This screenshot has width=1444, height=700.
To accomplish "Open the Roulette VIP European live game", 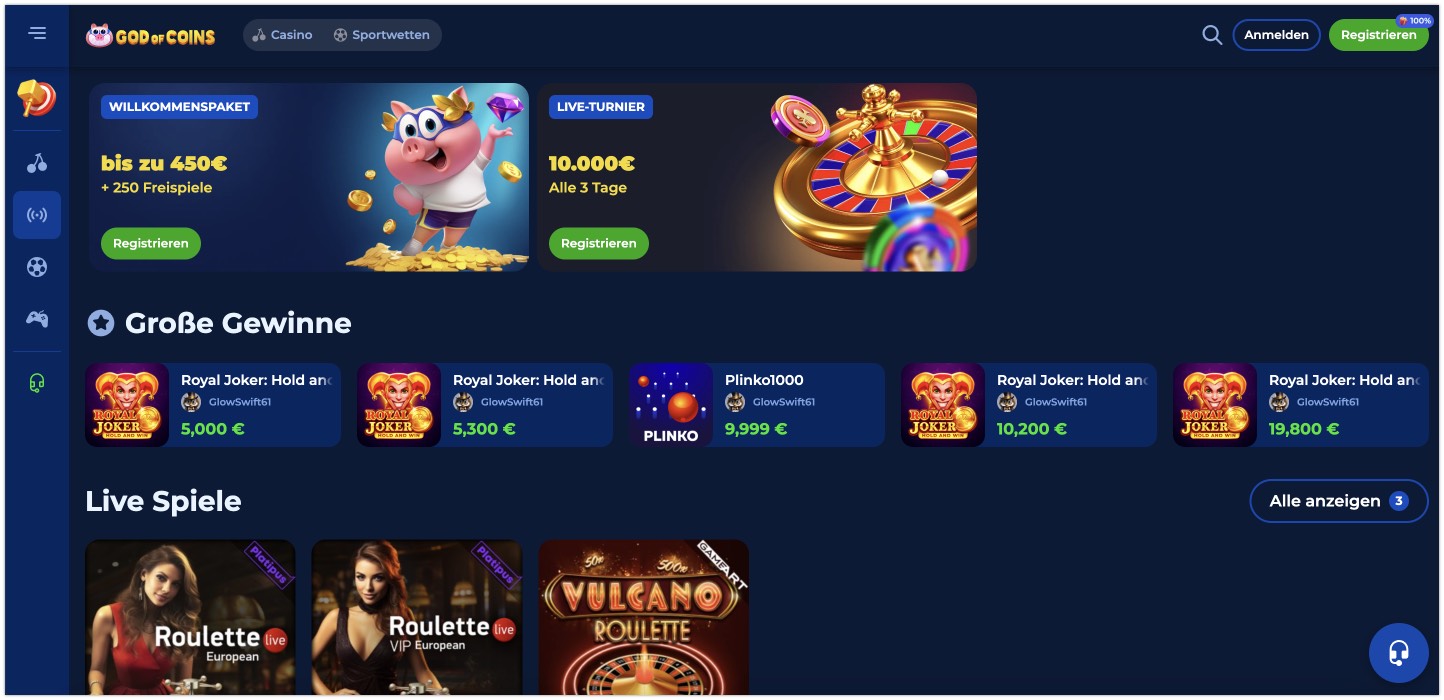I will pos(417,617).
